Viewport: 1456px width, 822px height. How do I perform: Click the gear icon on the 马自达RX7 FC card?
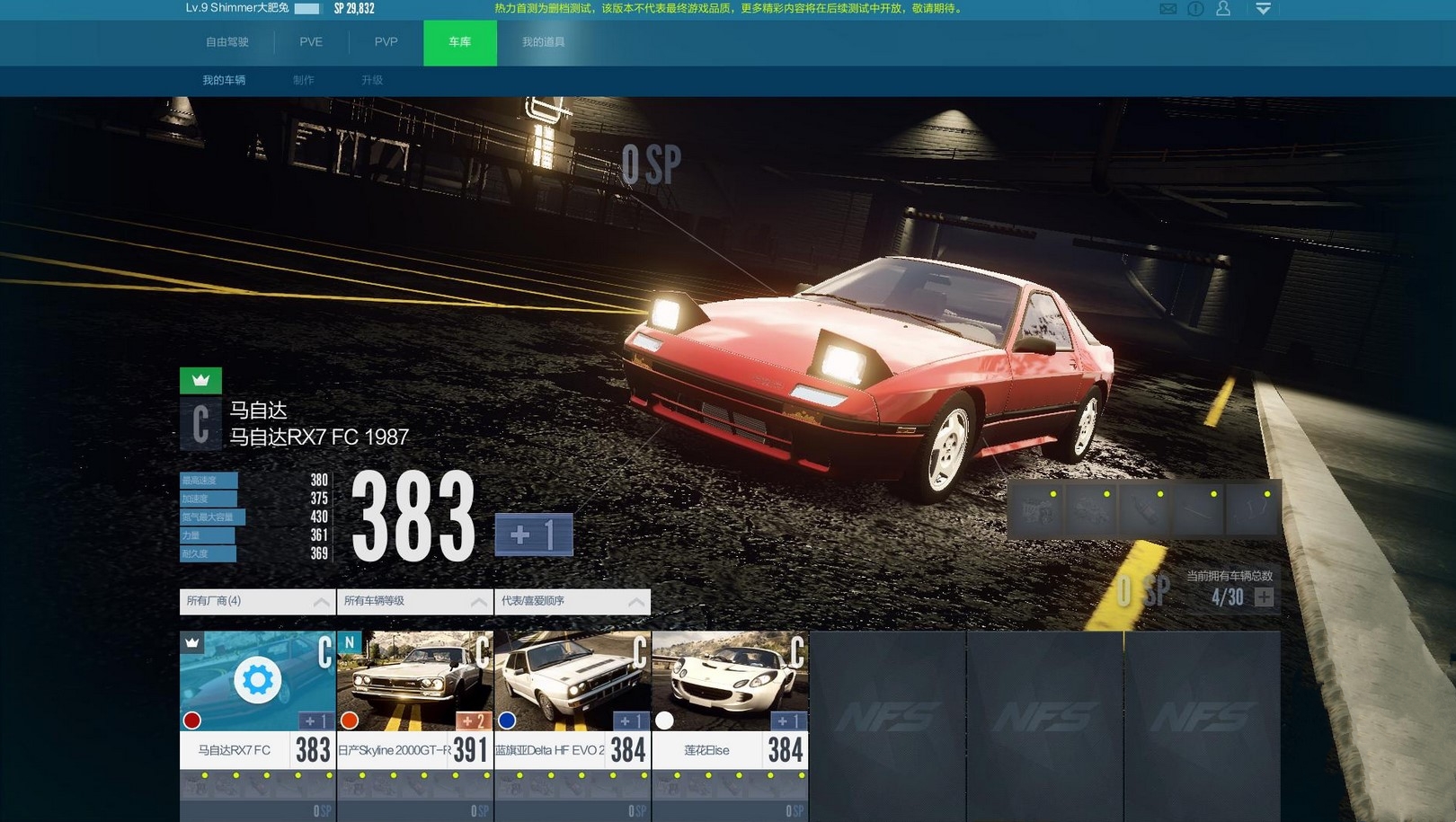(257, 679)
